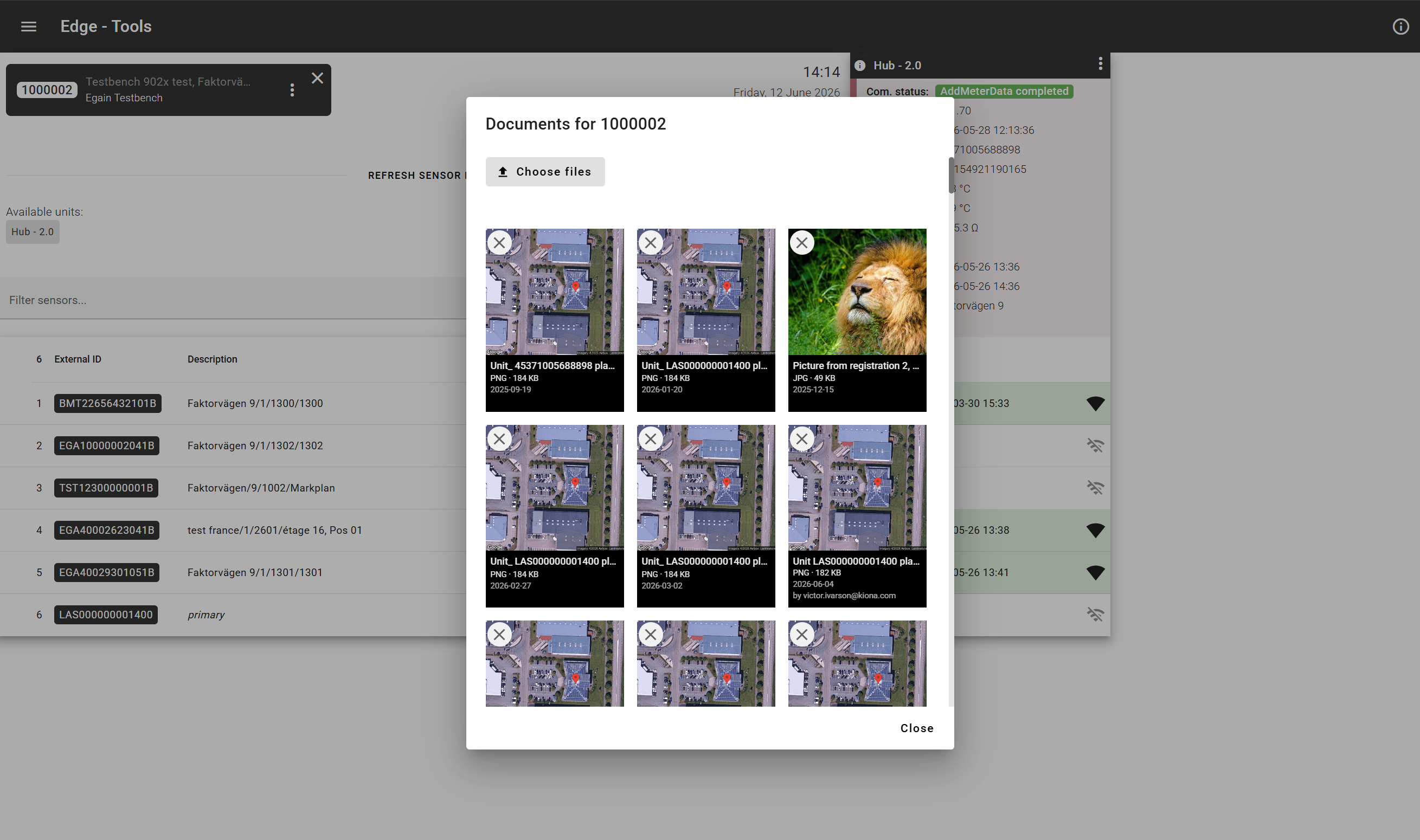
Task: Remove the document uploaded by victor.ivarson@kiona.com
Action: (802, 438)
